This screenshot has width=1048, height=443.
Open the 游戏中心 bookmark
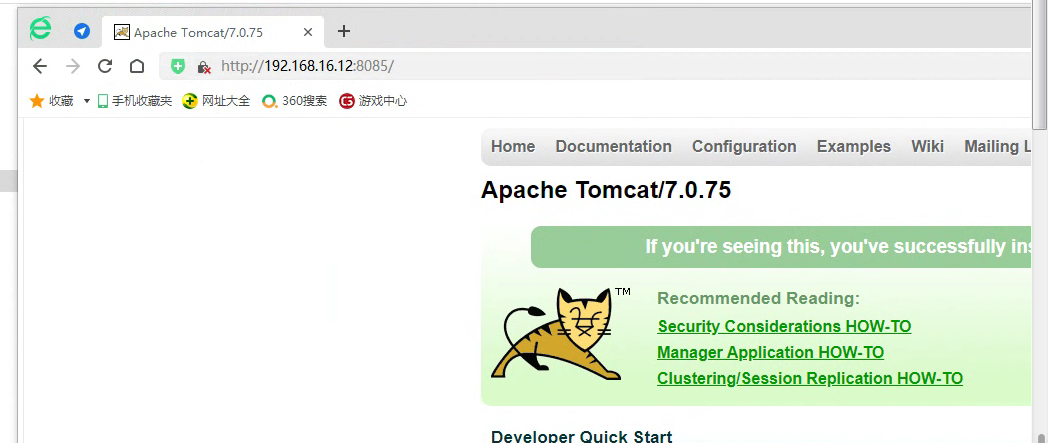pos(373,101)
